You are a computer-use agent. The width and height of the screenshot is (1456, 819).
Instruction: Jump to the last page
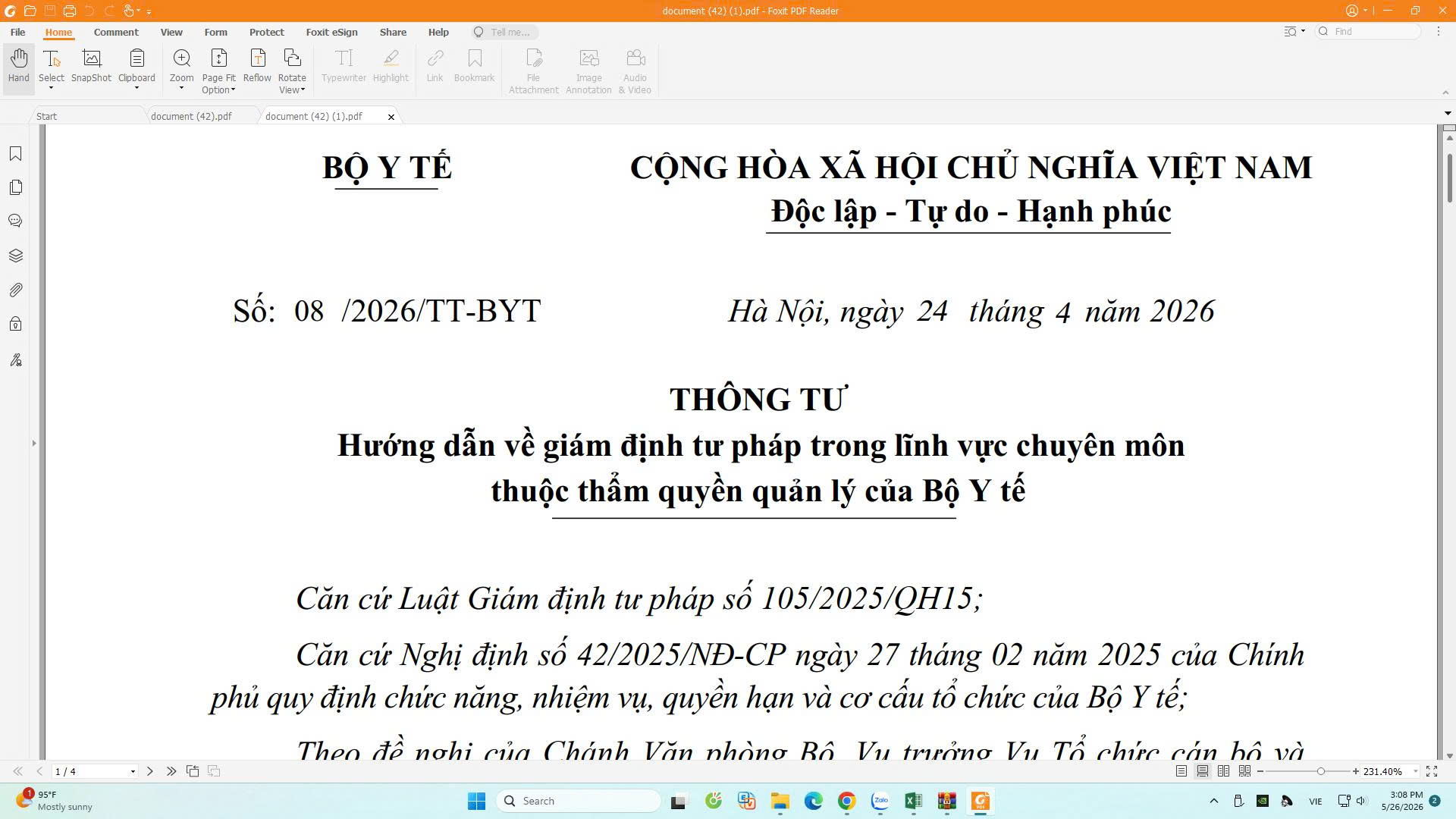[171, 771]
